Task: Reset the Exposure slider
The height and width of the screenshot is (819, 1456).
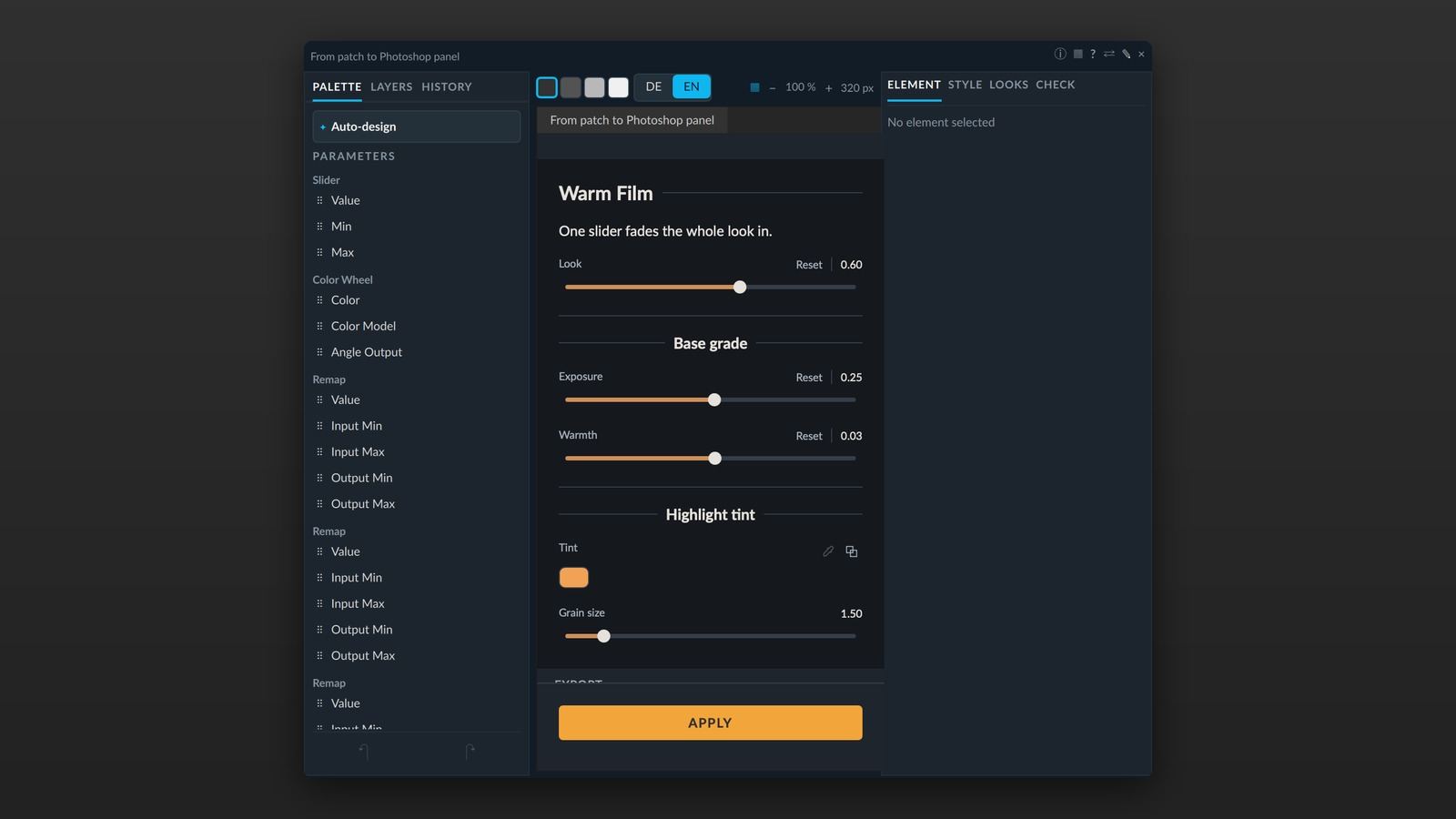Action: point(809,378)
